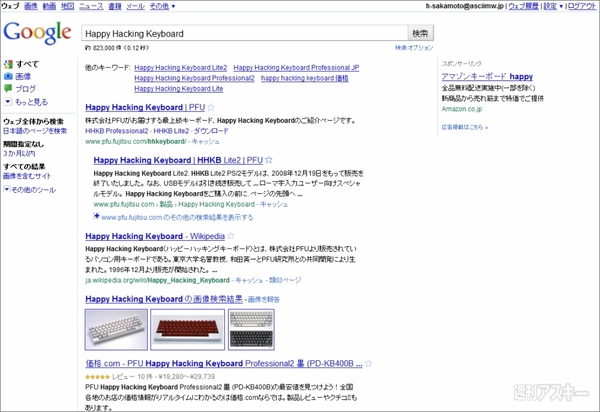This screenshot has height=412, width=600.
Task: Open cached copy of pfu.fujitsu.com/hhkeyboard result
Action: click(205, 142)
